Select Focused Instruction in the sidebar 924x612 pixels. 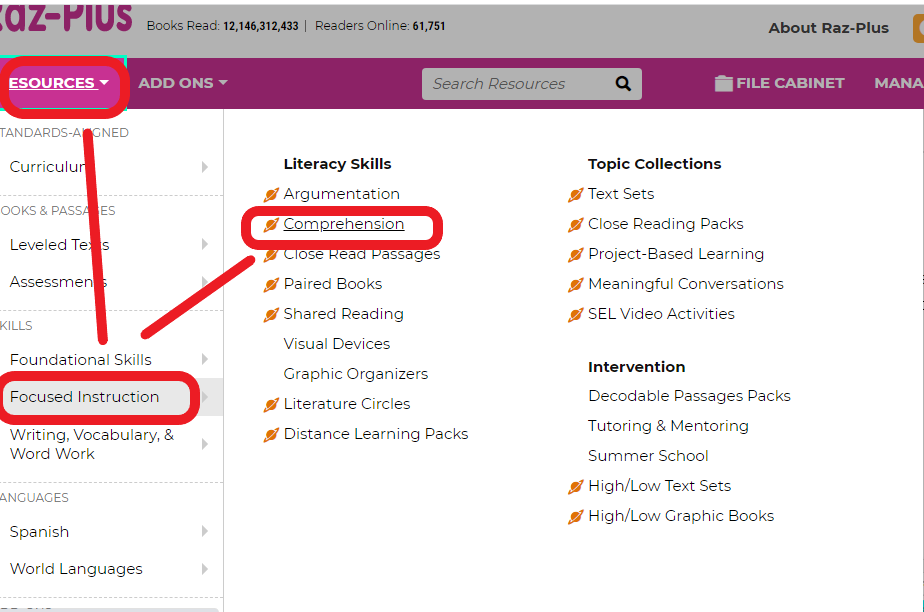click(x=85, y=397)
